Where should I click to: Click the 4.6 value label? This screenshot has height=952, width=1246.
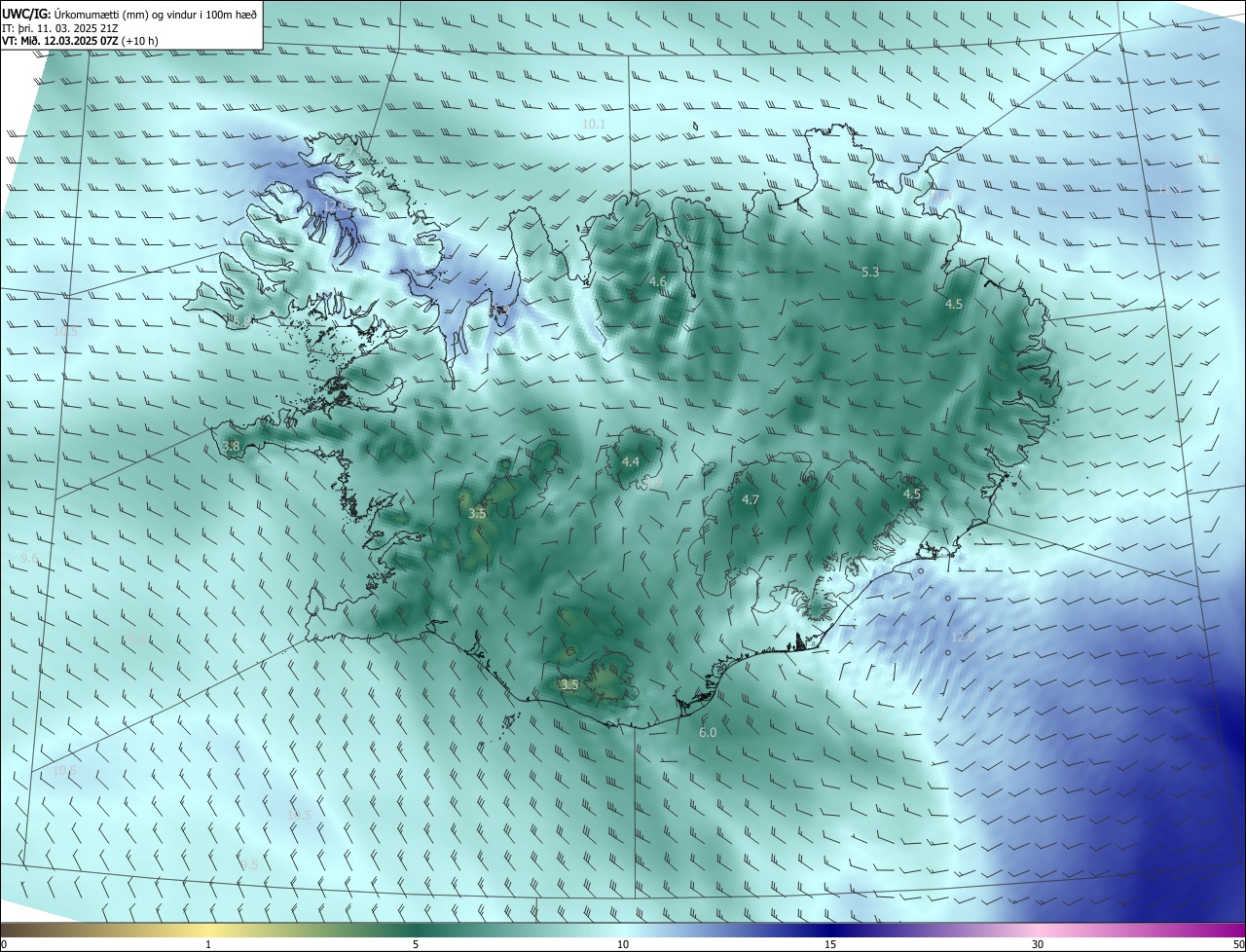[x=658, y=282]
